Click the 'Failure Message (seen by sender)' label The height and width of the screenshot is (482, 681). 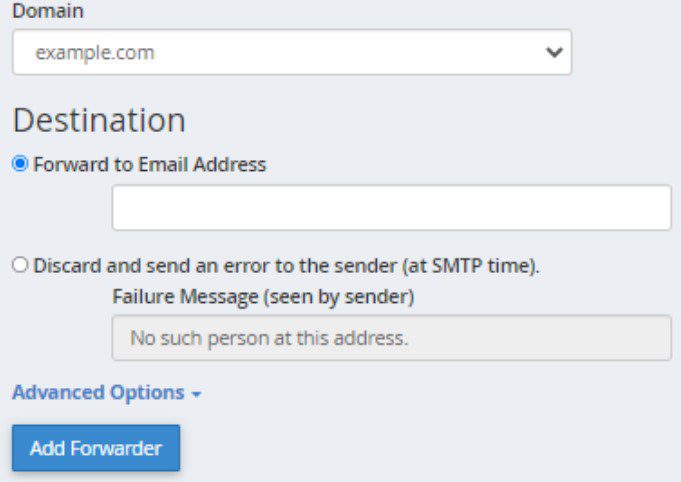click(263, 296)
